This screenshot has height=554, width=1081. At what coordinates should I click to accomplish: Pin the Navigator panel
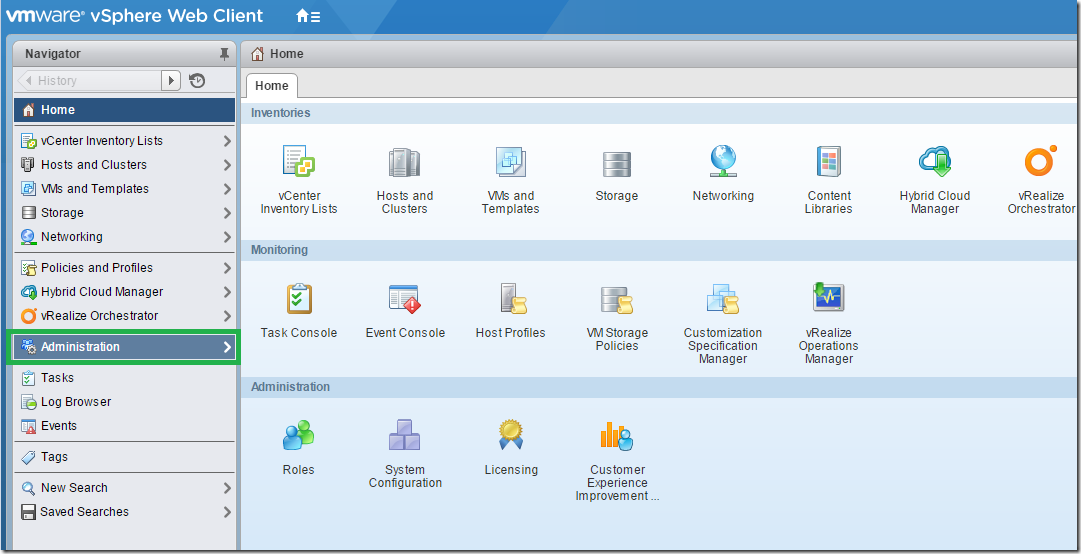[x=223, y=54]
